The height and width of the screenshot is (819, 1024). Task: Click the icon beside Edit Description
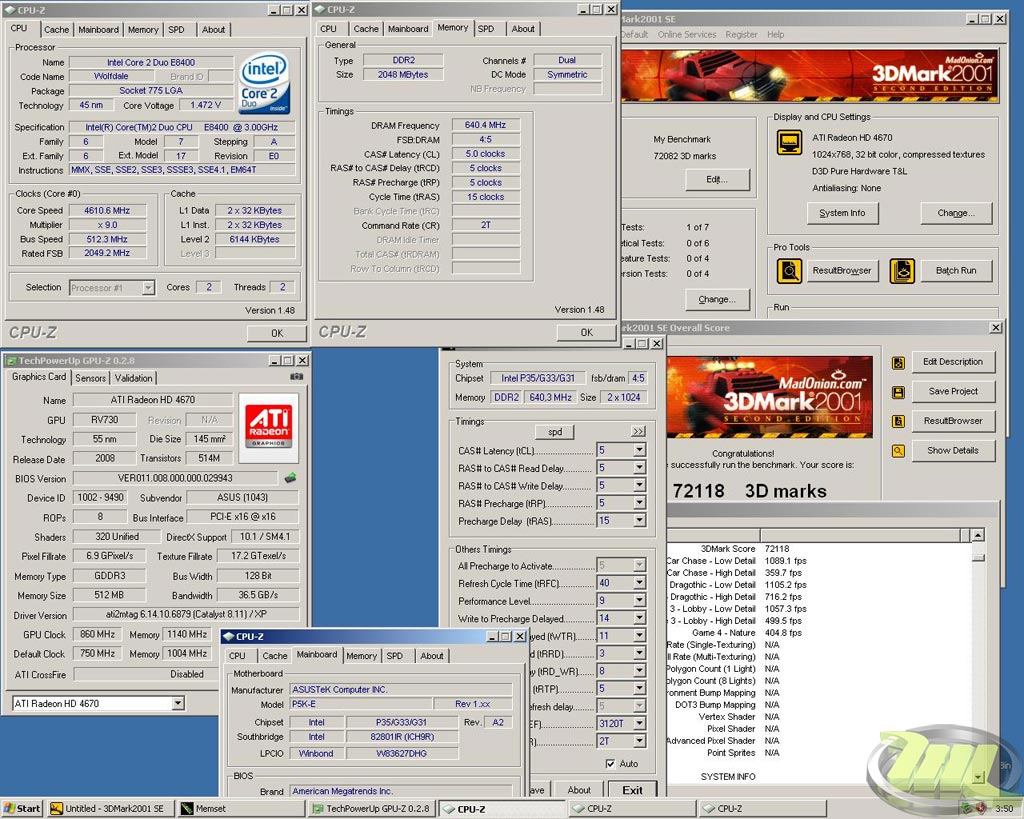click(898, 362)
